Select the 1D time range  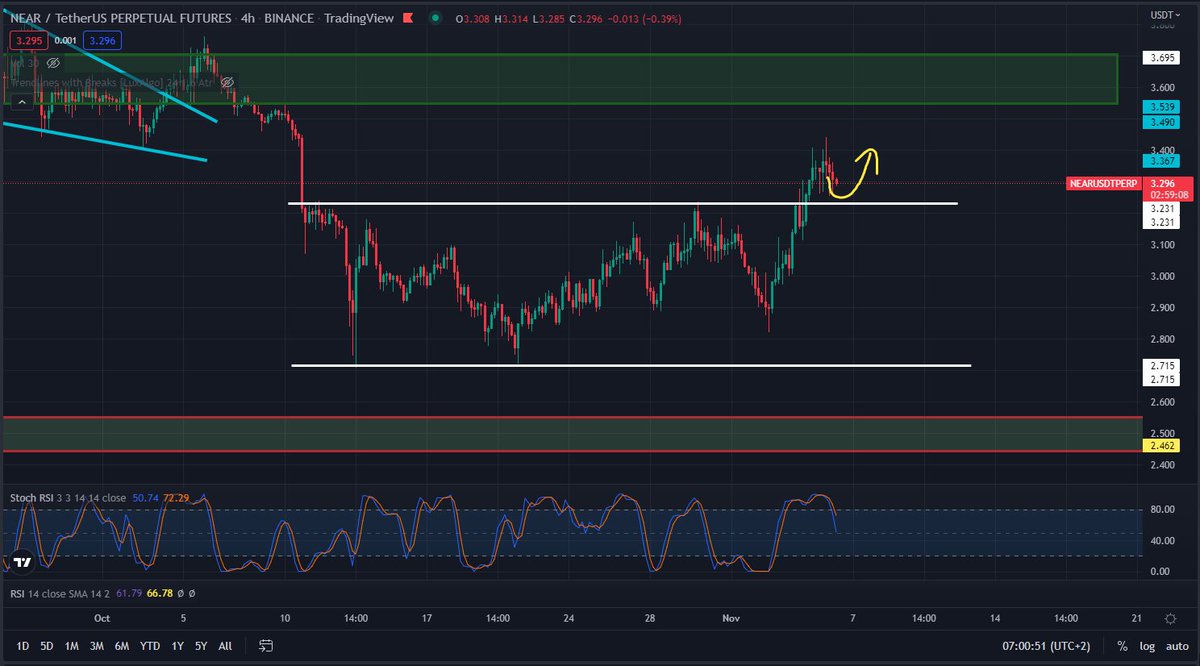(x=22, y=646)
